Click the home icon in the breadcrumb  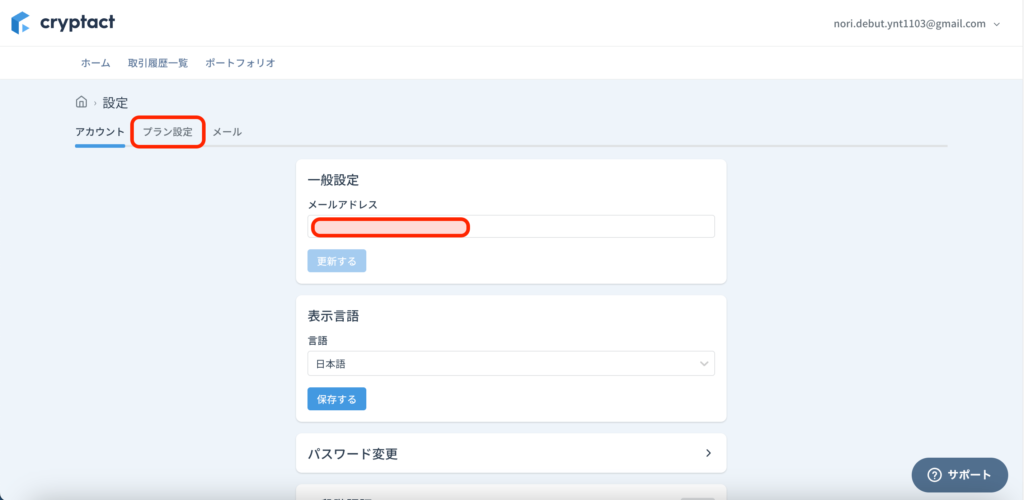[x=82, y=102]
